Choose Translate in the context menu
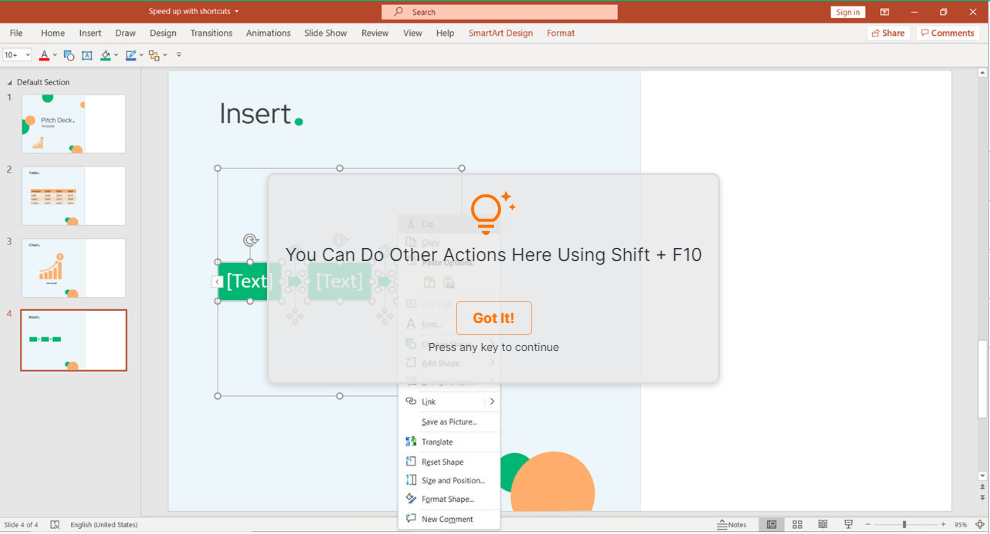Viewport: 990px width, 534px height. coord(449,442)
